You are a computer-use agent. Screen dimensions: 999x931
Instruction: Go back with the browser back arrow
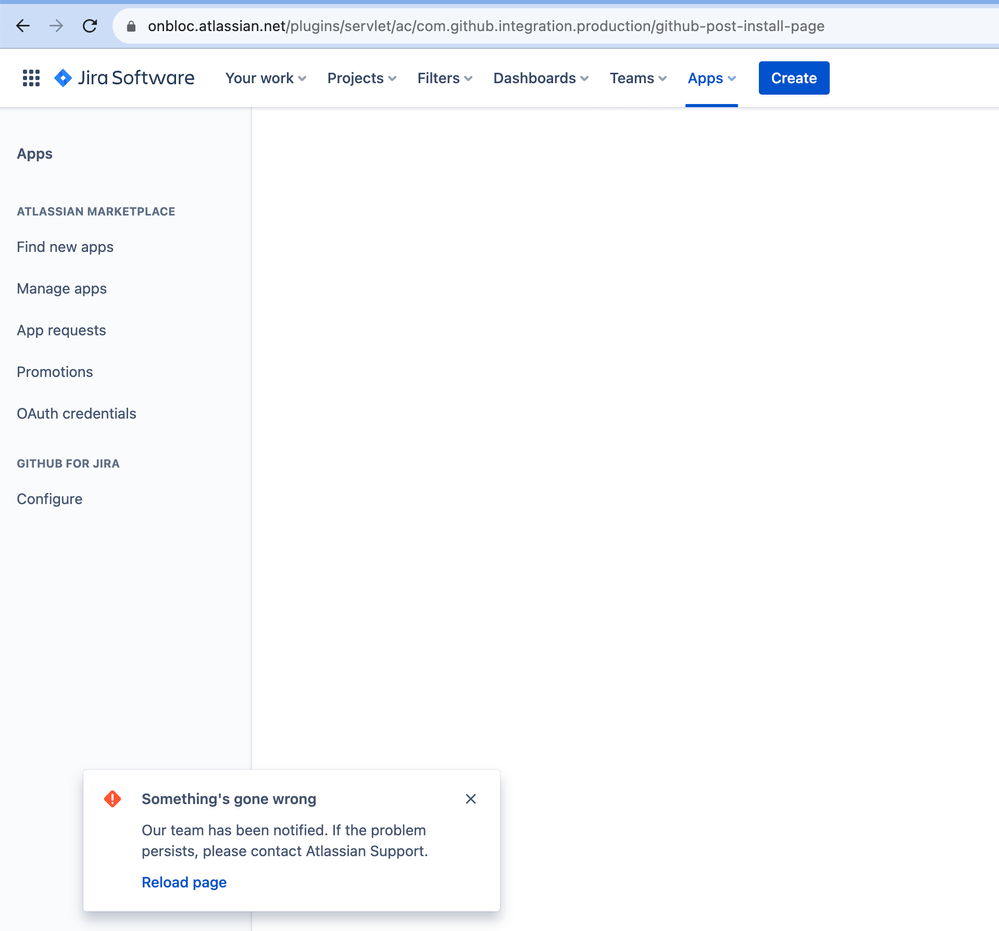click(23, 26)
